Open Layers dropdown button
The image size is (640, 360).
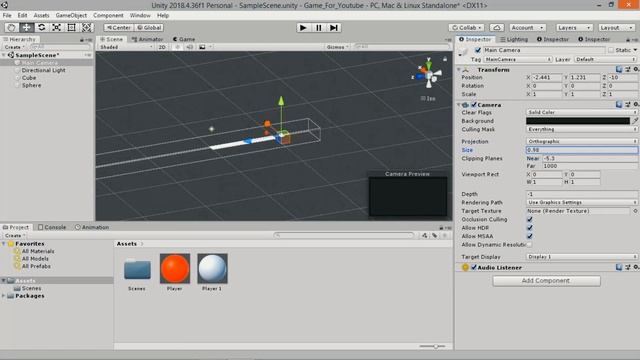point(574,27)
